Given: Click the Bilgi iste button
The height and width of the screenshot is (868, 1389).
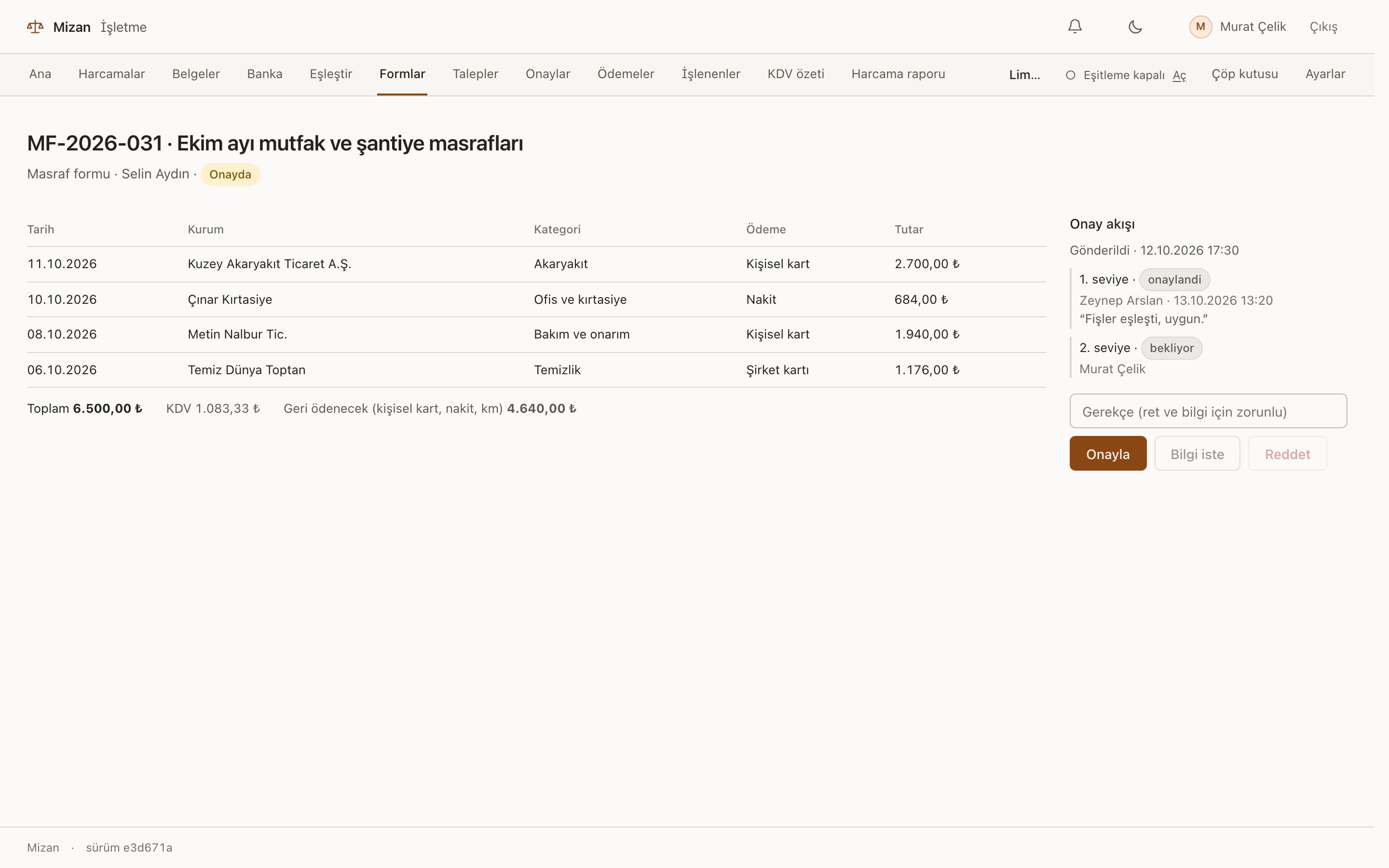Looking at the screenshot, I should [1198, 453].
